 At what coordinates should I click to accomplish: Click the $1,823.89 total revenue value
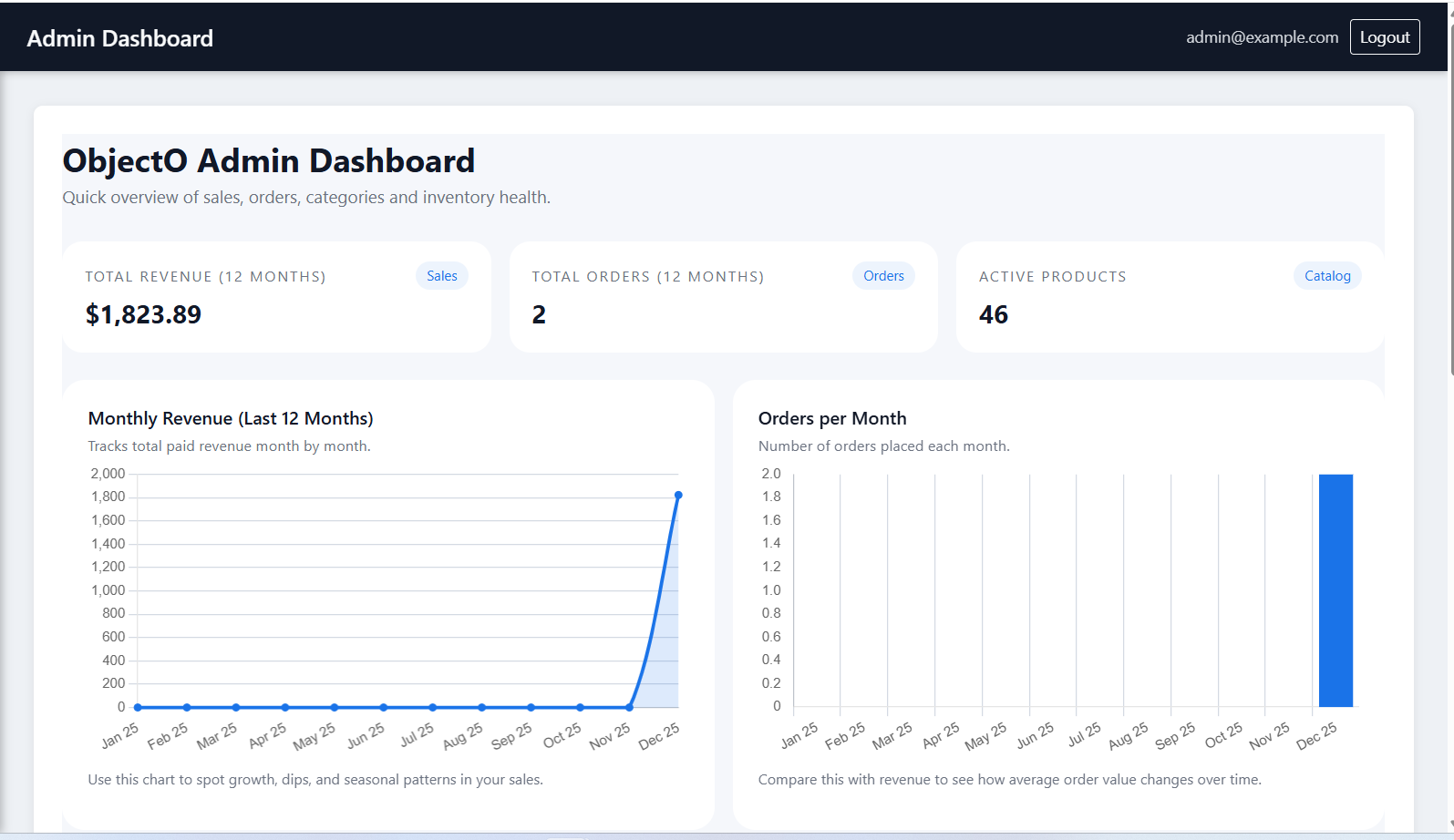(x=143, y=314)
